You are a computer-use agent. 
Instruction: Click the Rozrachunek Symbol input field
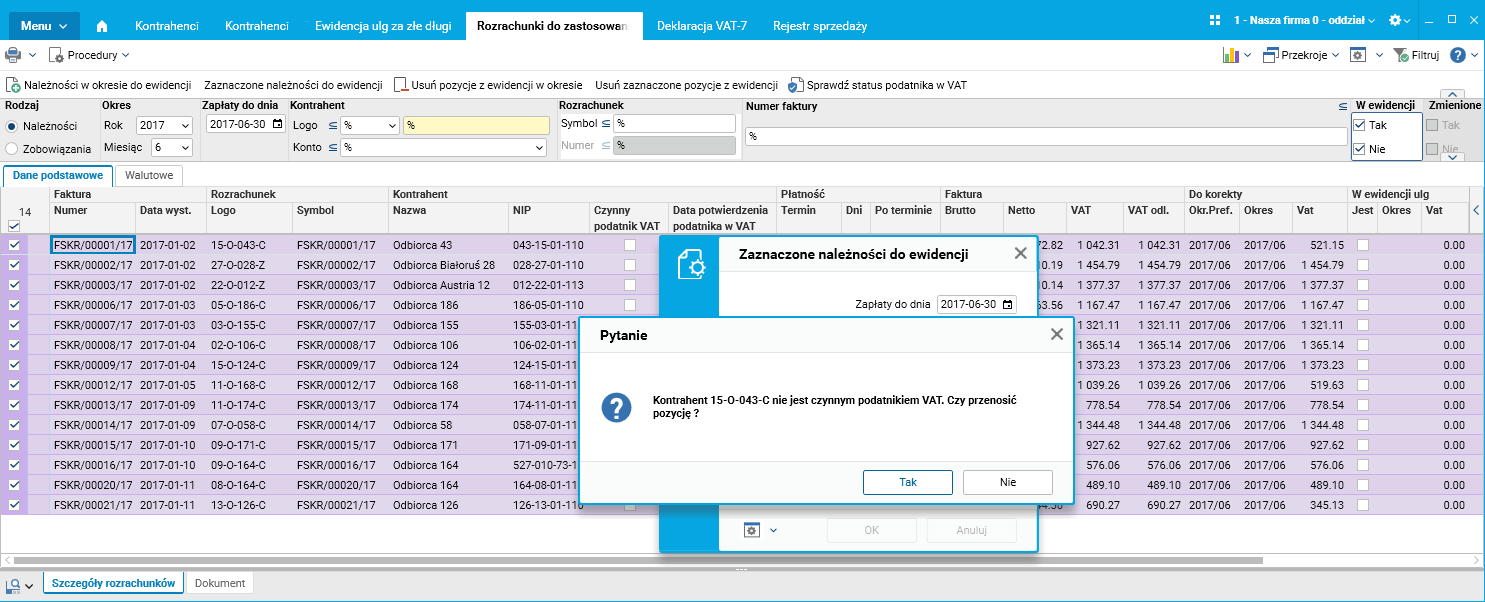(x=674, y=123)
